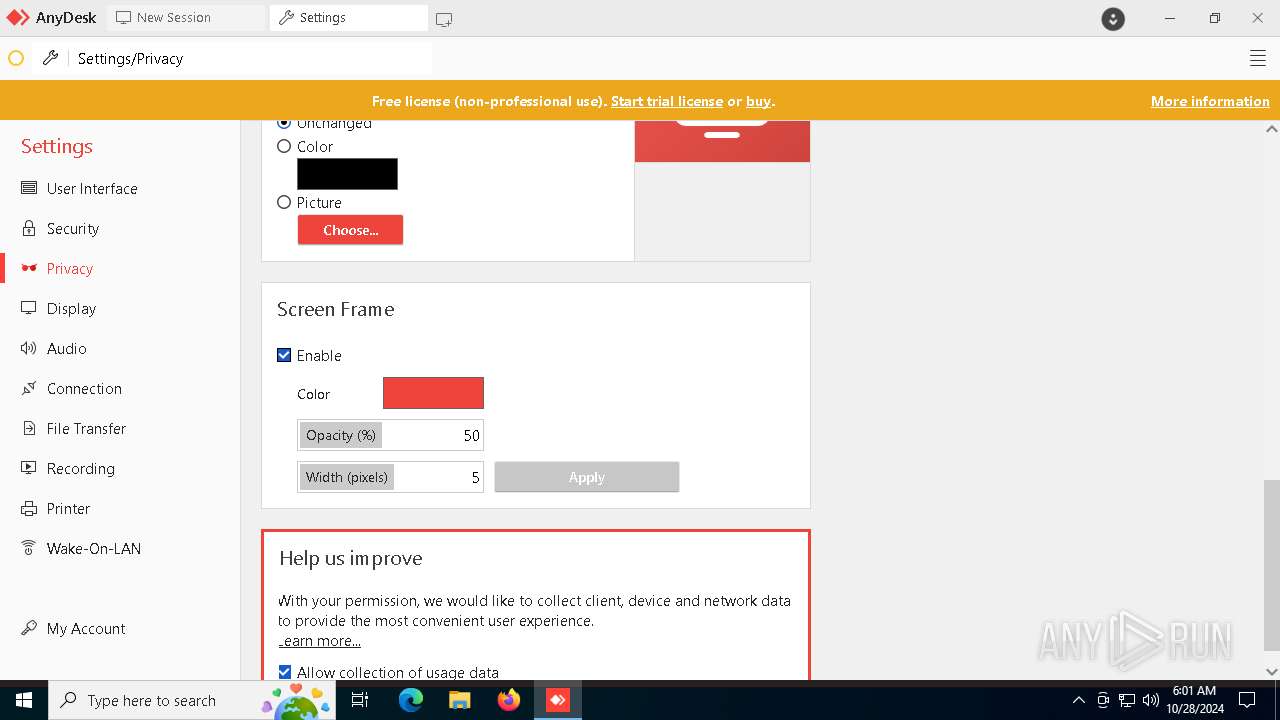This screenshot has width=1280, height=720.
Task: Click AnyDesk taskbar icon
Action: 558,700
